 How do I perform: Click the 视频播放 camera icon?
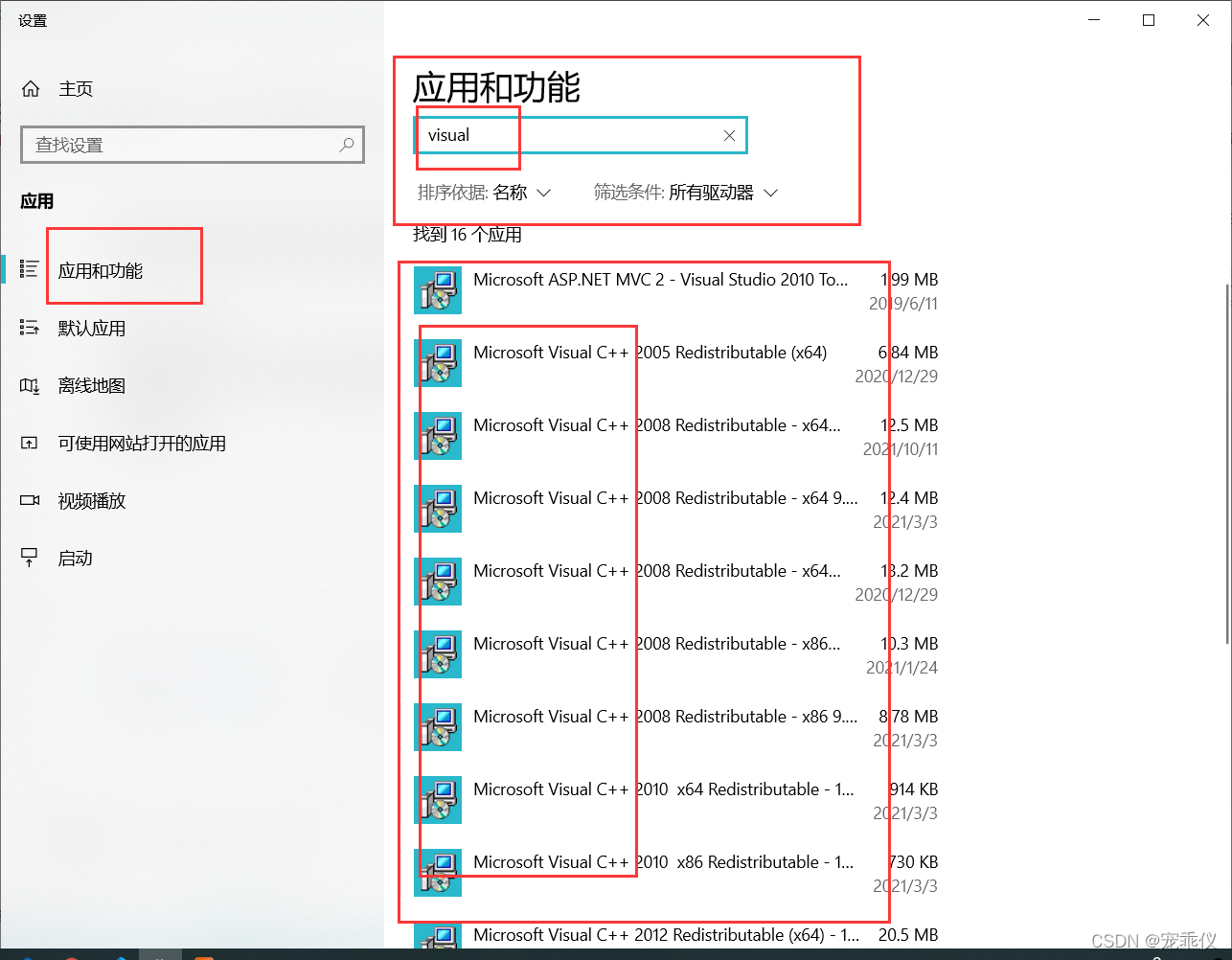[30, 501]
